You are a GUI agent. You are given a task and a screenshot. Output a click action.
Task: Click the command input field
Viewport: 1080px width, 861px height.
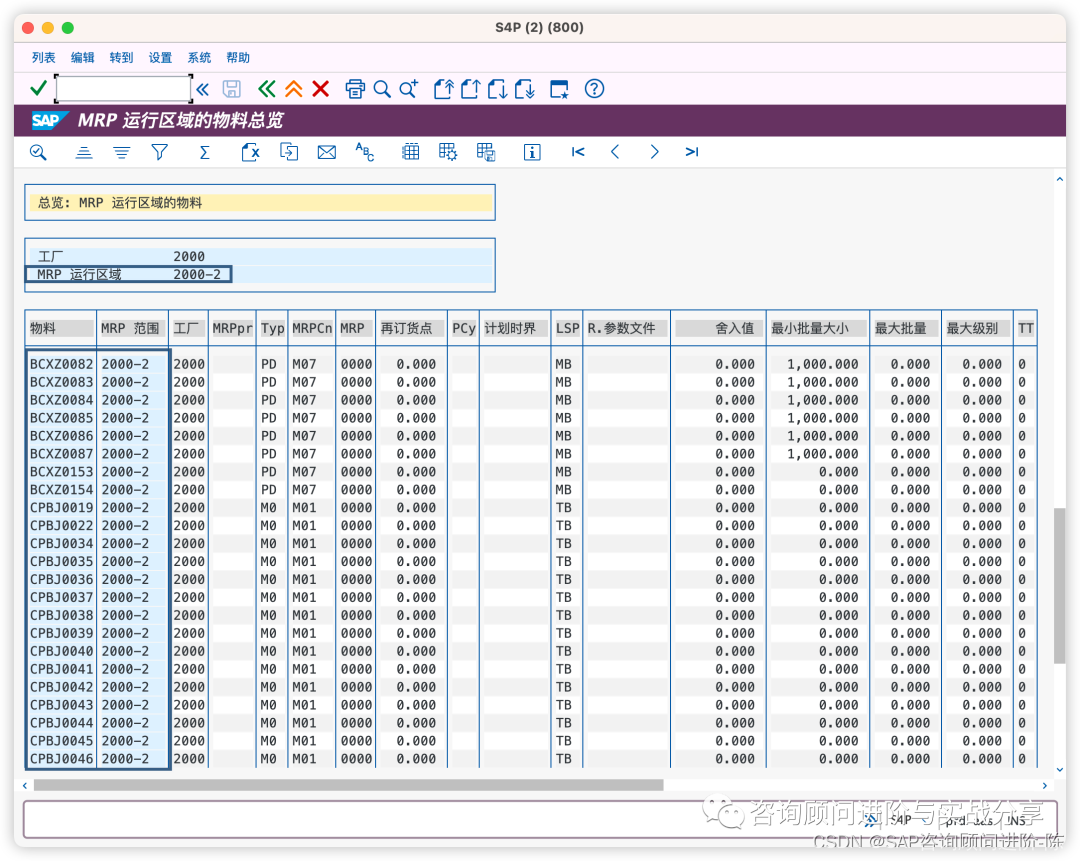click(x=123, y=89)
